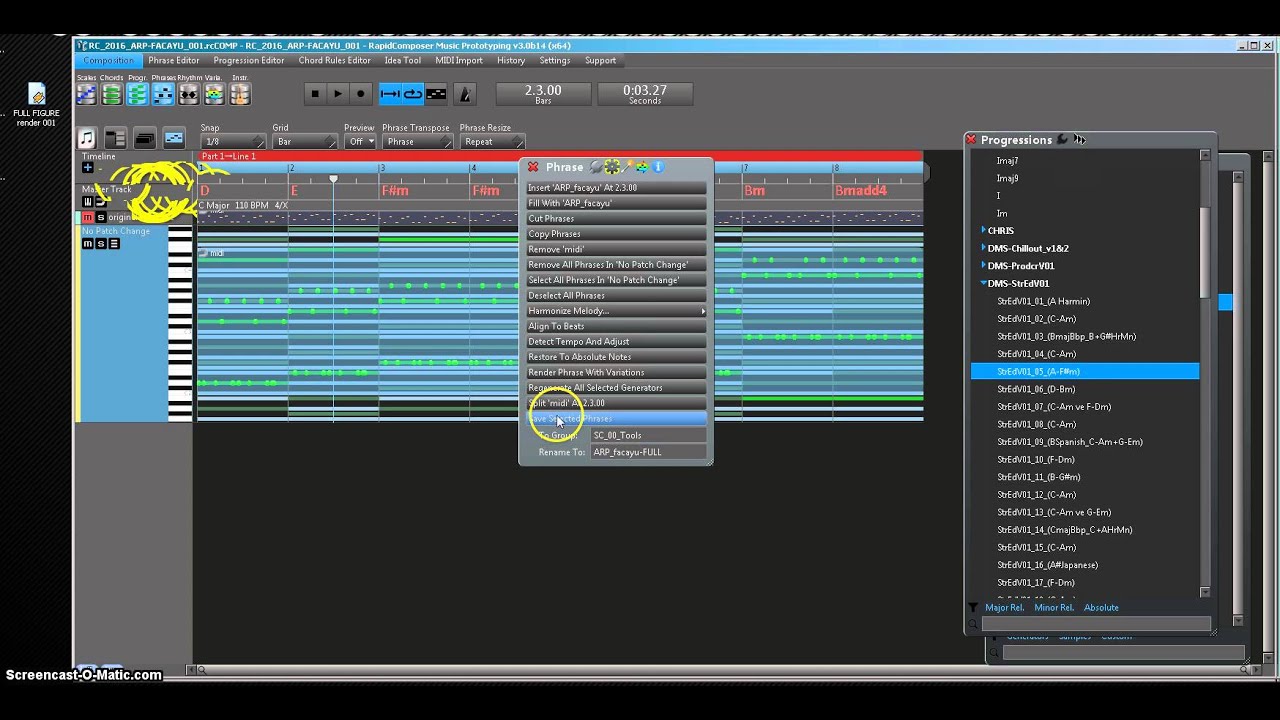1280x720 pixels.
Task: Open the Phrase Resize Repeat dropdown
Action: tap(491, 142)
